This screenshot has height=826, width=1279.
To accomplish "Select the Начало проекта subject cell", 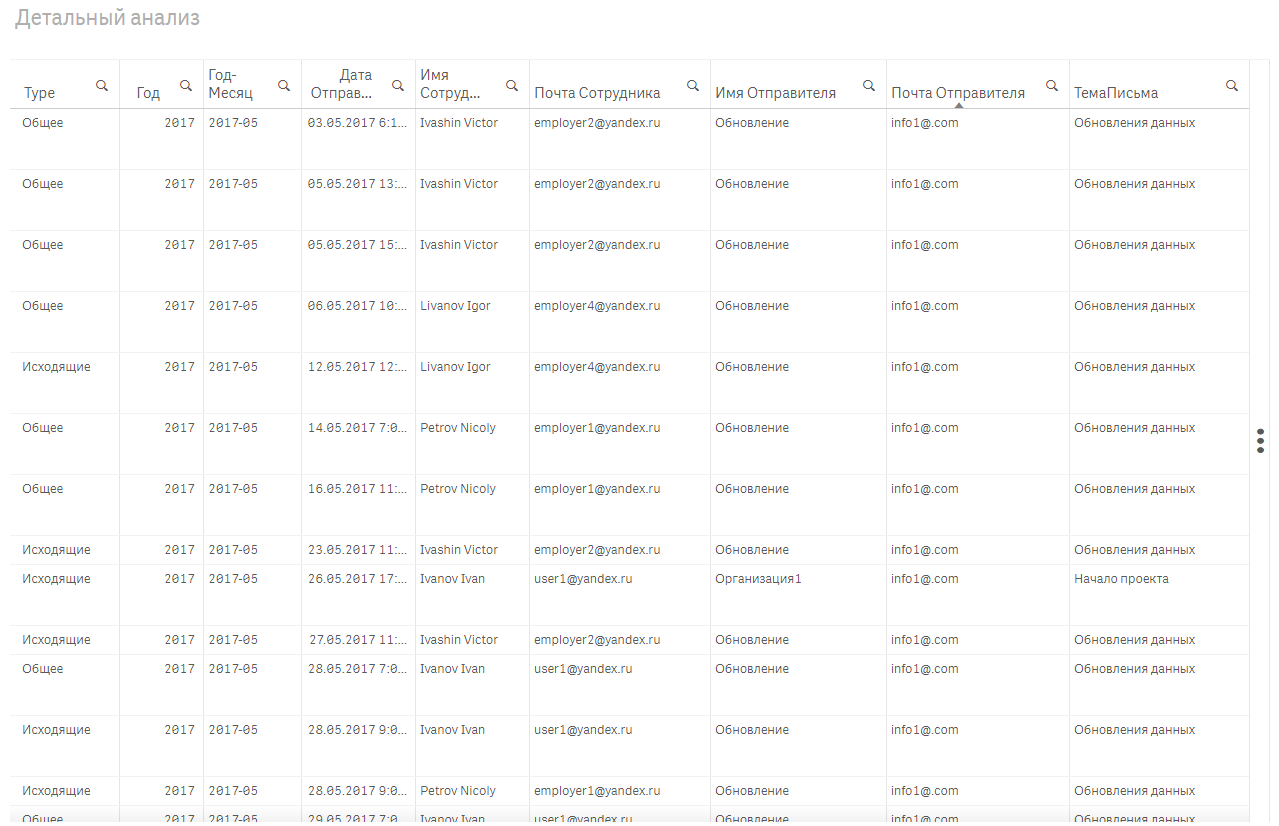I will click(1121, 579).
